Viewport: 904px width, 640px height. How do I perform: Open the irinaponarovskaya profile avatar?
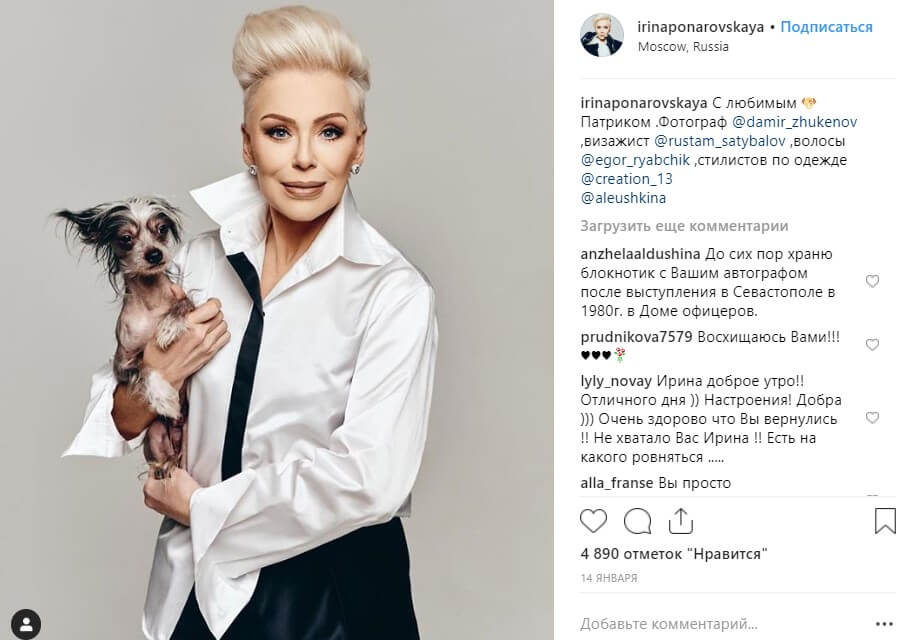click(601, 36)
